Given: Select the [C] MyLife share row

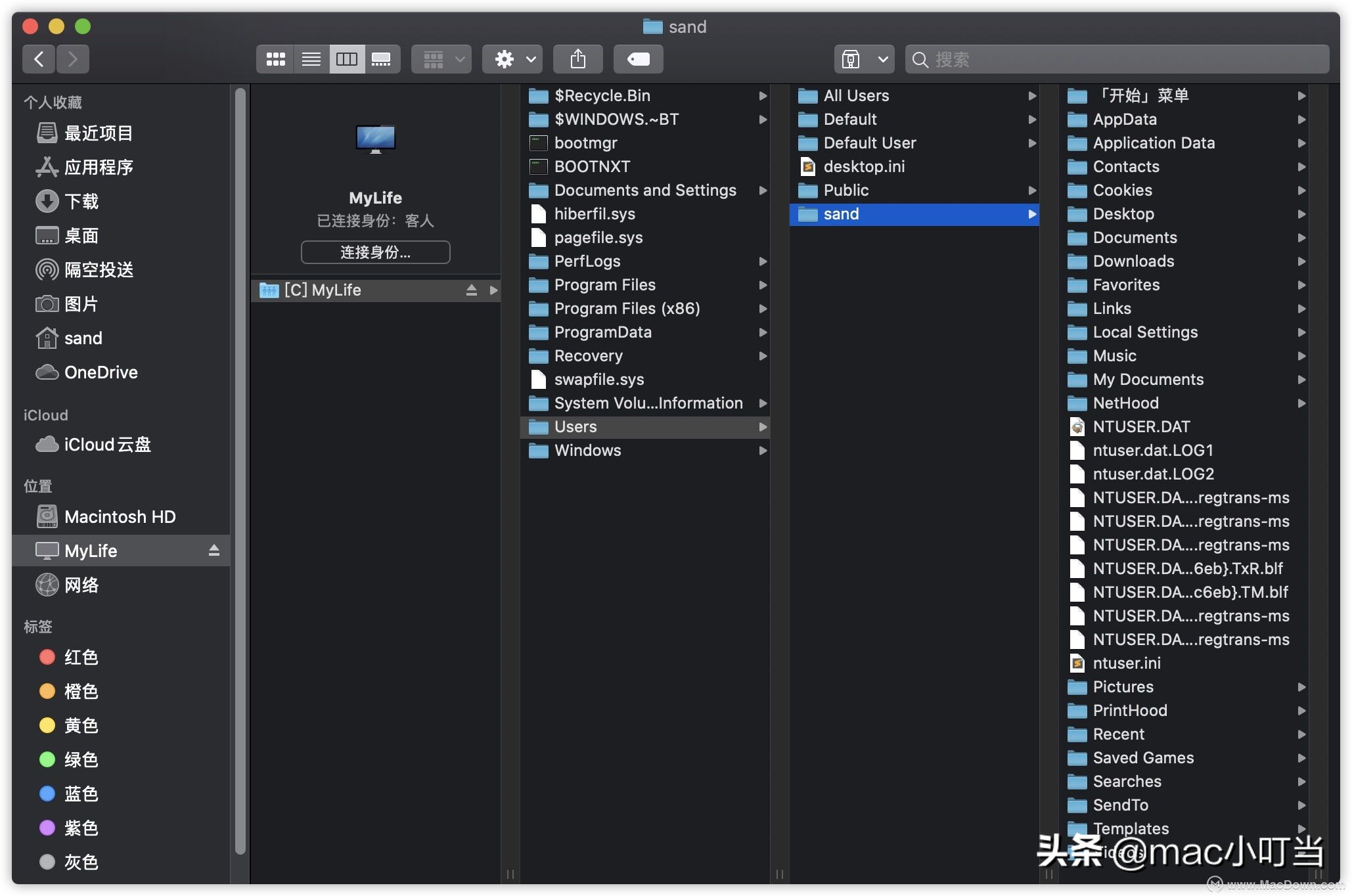Looking at the screenshot, I should [x=376, y=290].
